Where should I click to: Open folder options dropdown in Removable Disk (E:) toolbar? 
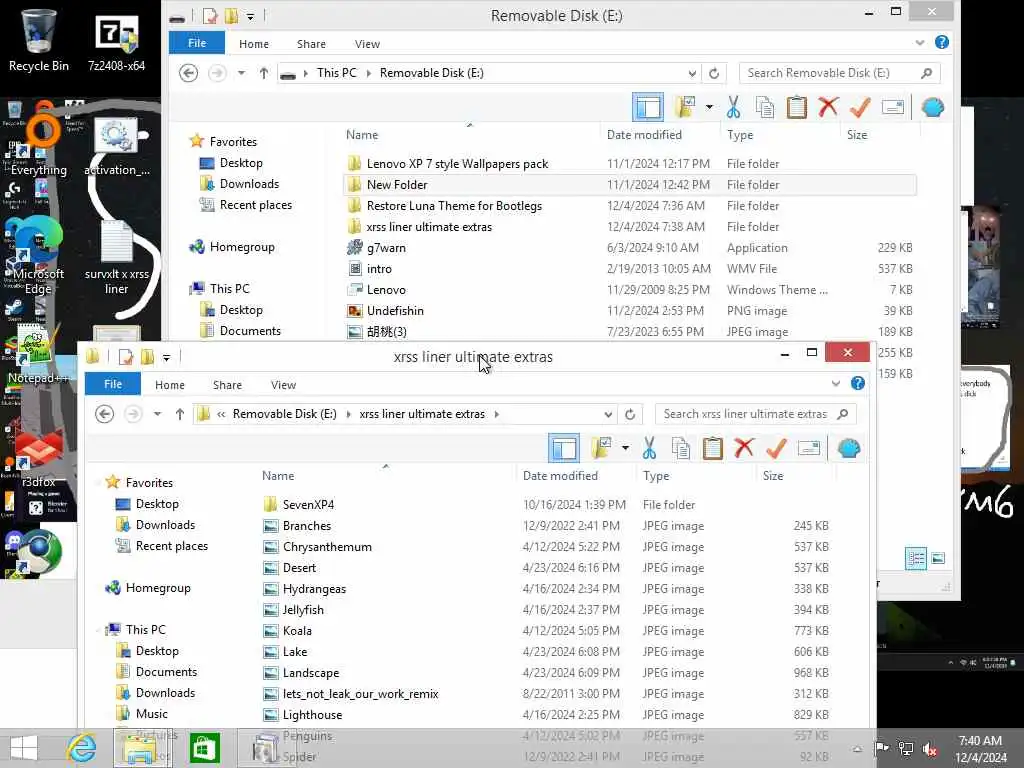click(x=709, y=106)
